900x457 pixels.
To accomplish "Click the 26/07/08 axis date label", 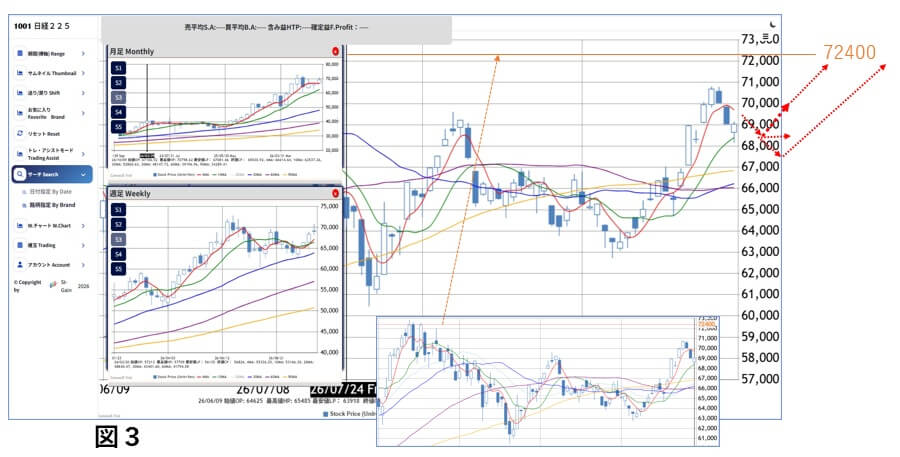I will [x=263, y=390].
